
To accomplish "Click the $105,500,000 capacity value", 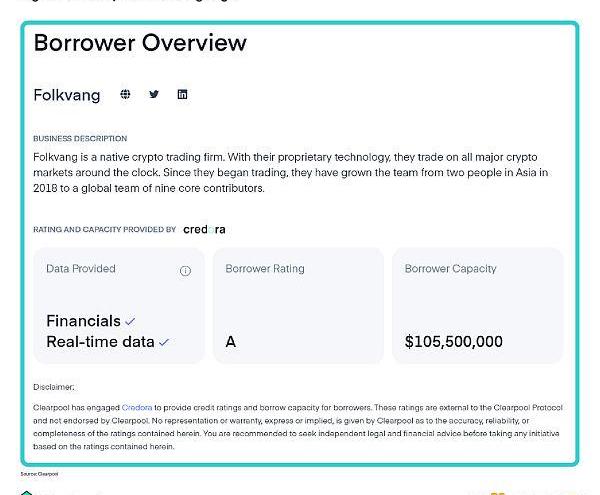I will [454, 342].
